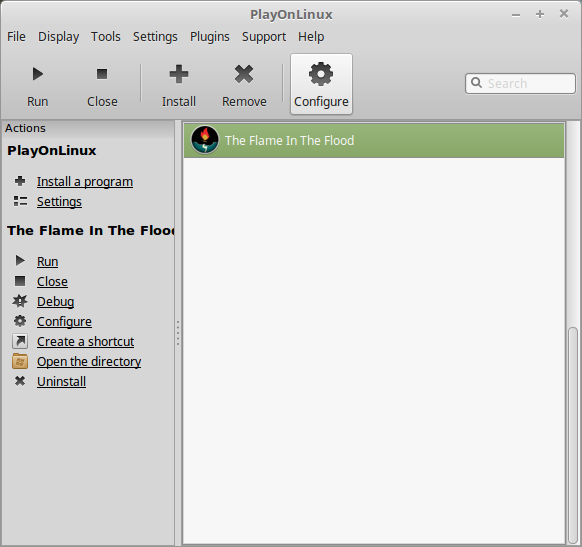Screen dimensions: 582x547
Task: Open Configure via the toolbar gear icon
Action: point(321,74)
